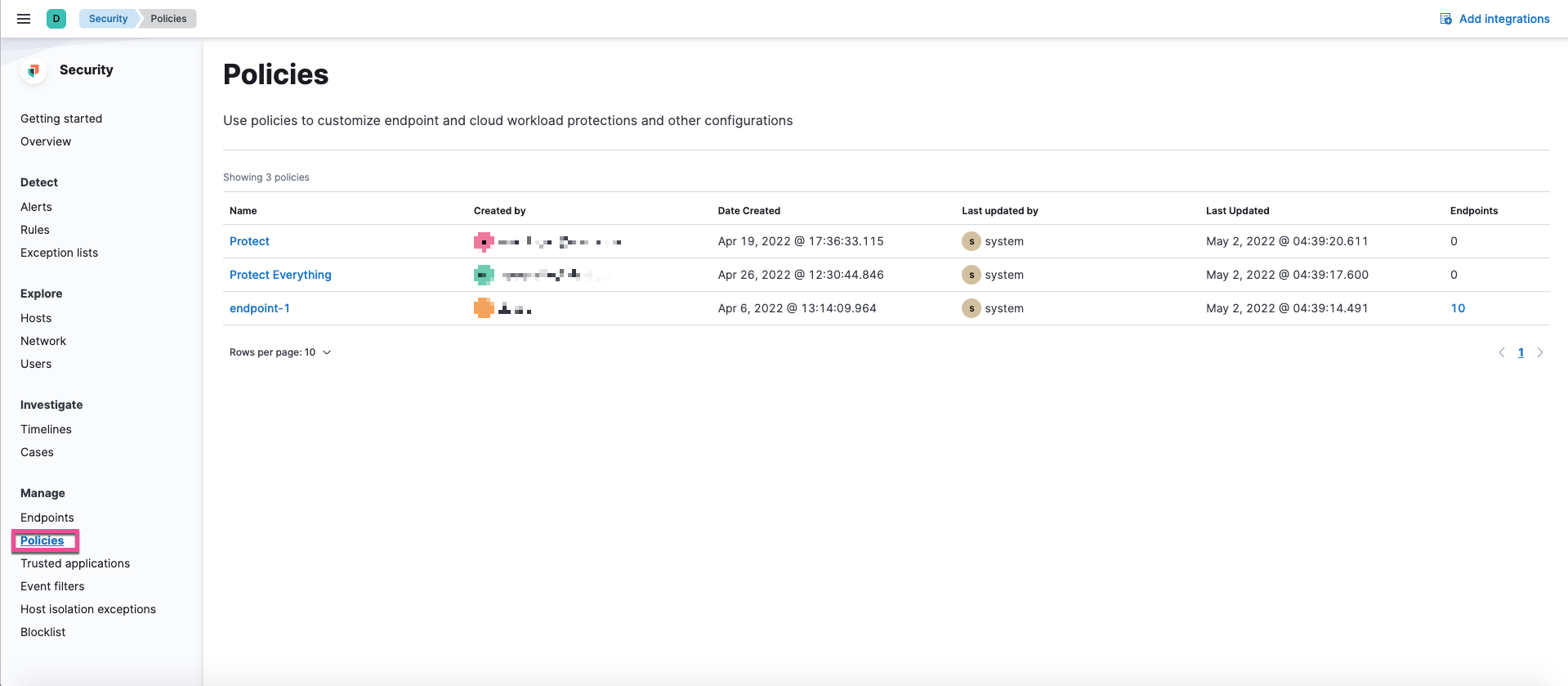This screenshot has height=686, width=1568.
Task: Open the Protect Everything policy
Action: pos(280,275)
